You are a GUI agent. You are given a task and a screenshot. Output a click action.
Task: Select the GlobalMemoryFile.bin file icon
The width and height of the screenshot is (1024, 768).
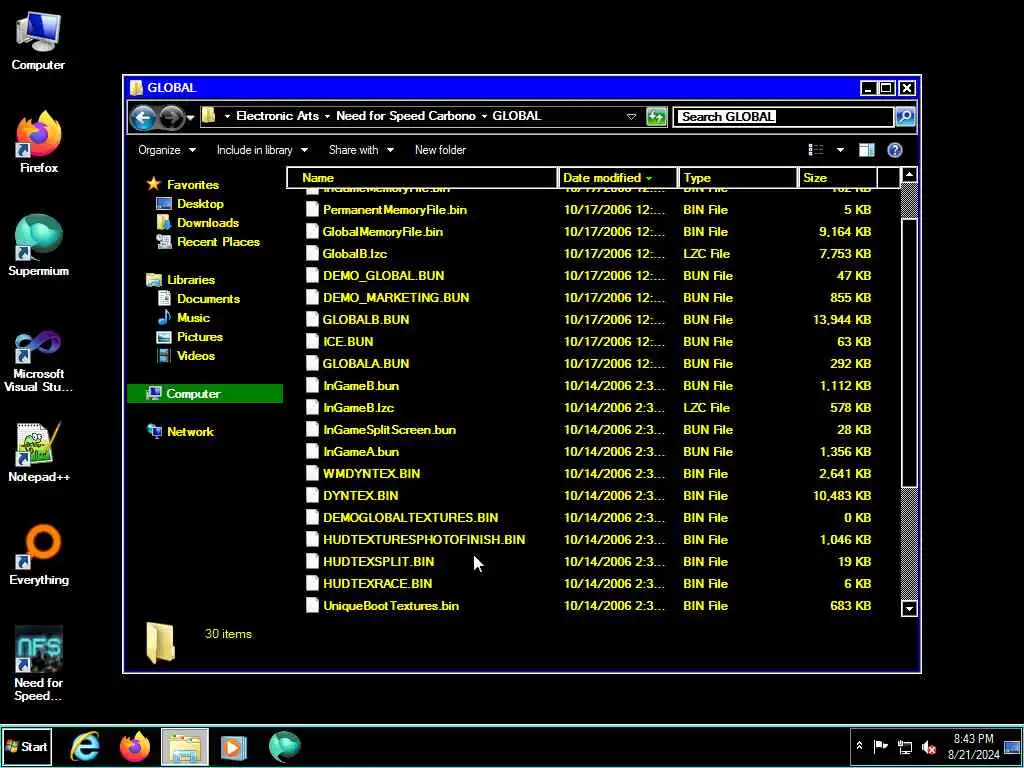pyautogui.click(x=312, y=232)
